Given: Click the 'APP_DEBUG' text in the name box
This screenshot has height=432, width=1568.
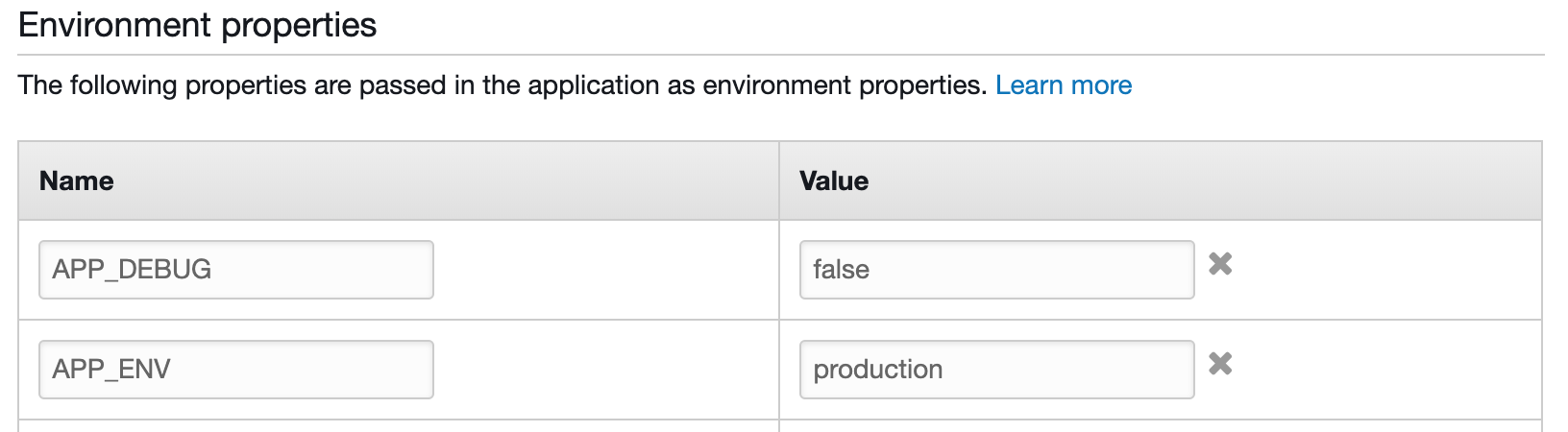Looking at the screenshot, I should tap(132, 270).
